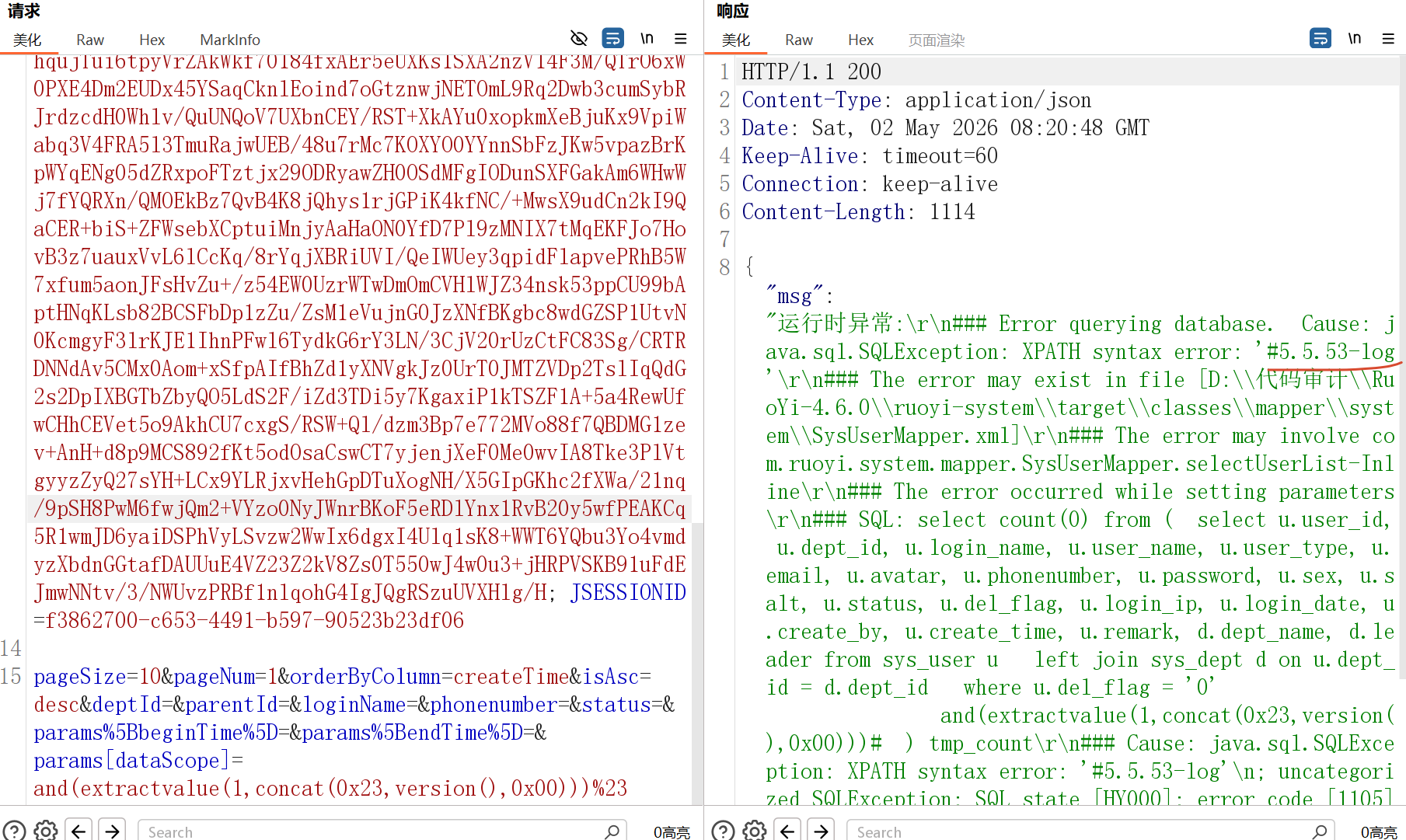Open the request panel hamburger menu

(681, 38)
